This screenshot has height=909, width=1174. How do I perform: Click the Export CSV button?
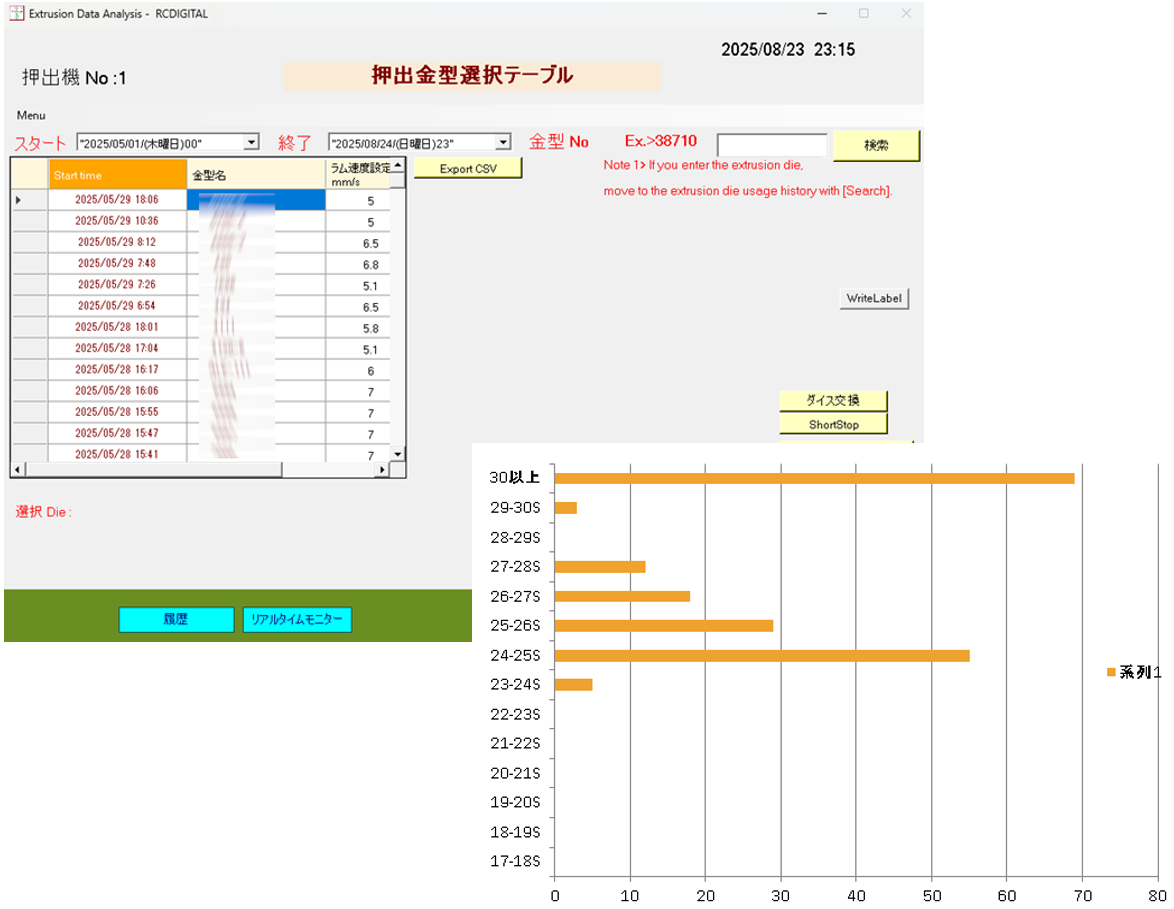(468, 169)
